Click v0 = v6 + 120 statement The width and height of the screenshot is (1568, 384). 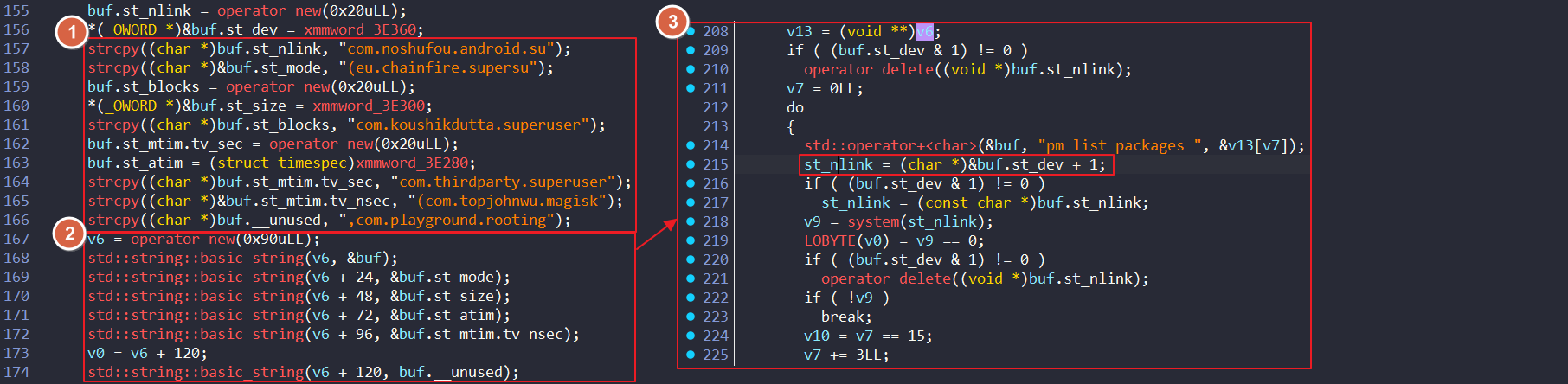tap(148, 353)
